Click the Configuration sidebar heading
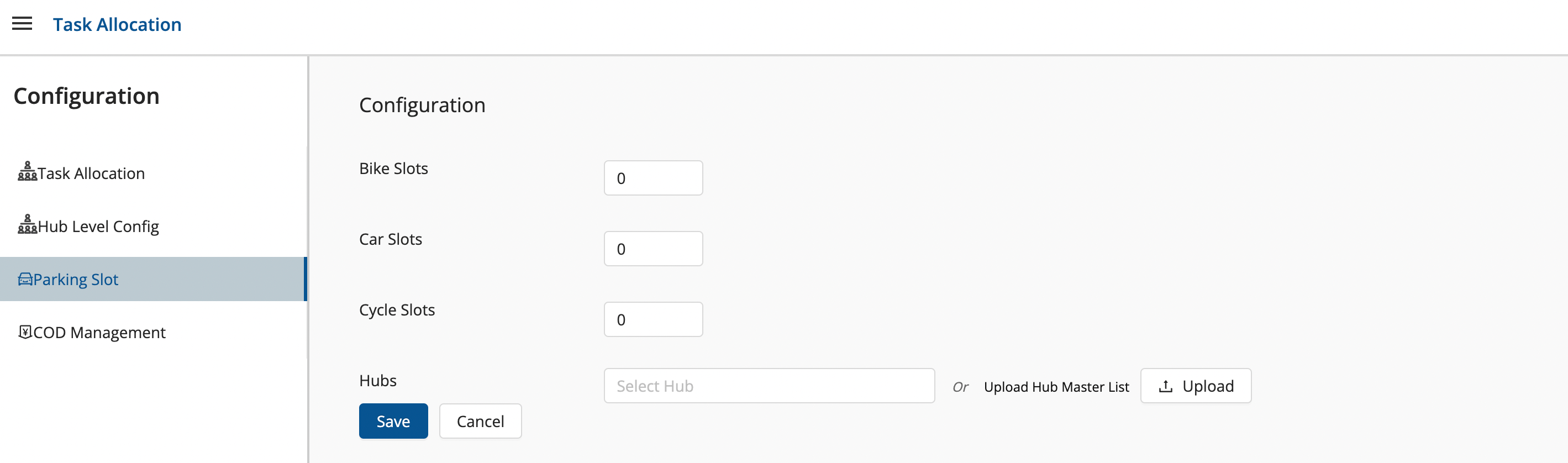This screenshot has height=463, width=1568. pyautogui.click(x=86, y=96)
